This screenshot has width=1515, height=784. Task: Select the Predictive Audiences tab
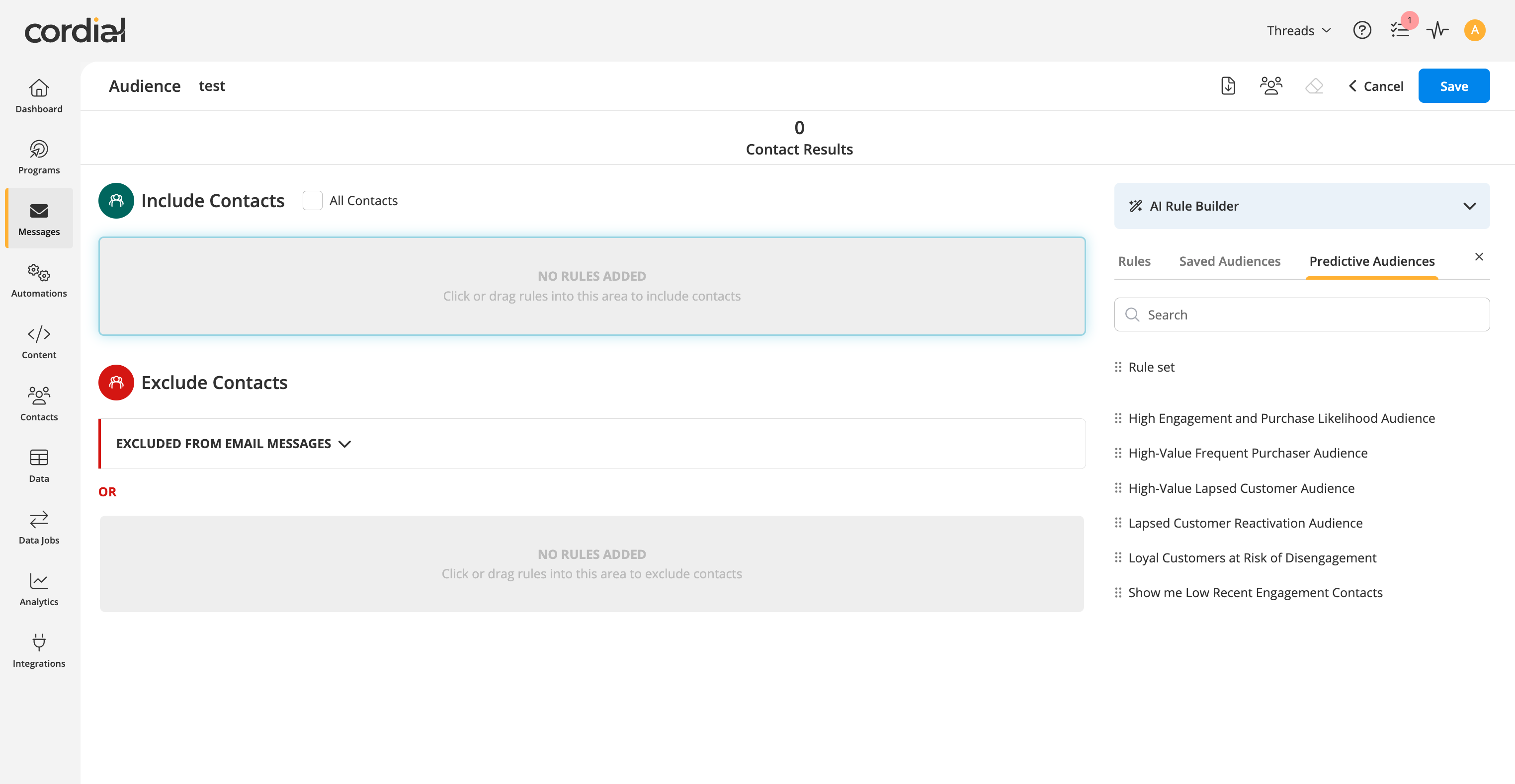(1371, 261)
